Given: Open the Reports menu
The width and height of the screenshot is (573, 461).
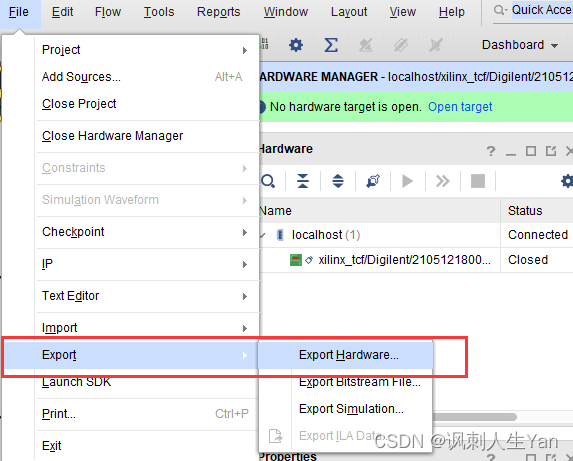Looking at the screenshot, I should coord(219,12).
